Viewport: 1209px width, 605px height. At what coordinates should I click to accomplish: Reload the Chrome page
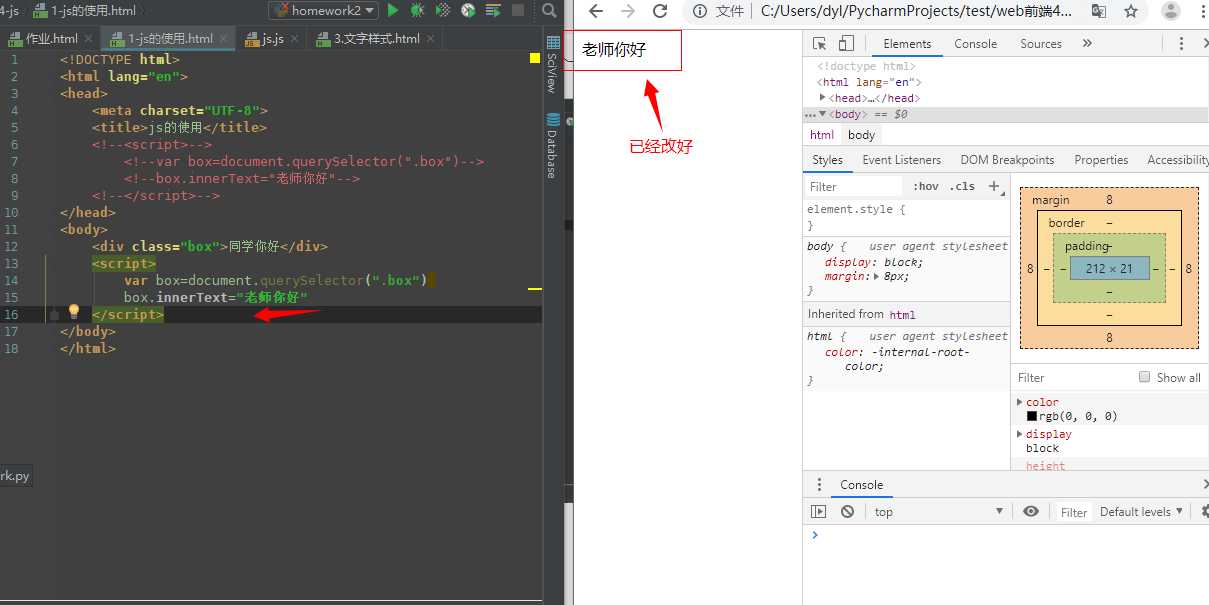[660, 11]
